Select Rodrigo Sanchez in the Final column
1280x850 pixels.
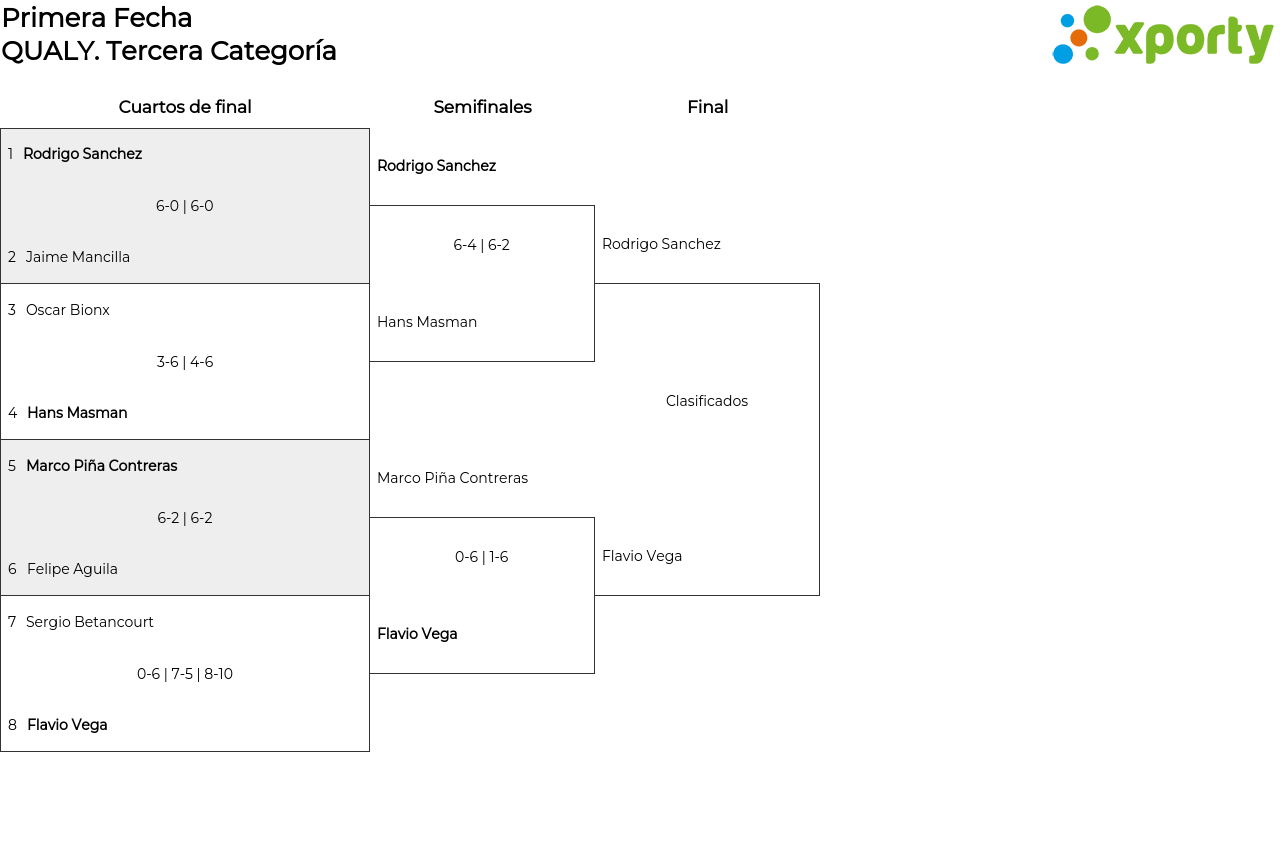pos(661,244)
